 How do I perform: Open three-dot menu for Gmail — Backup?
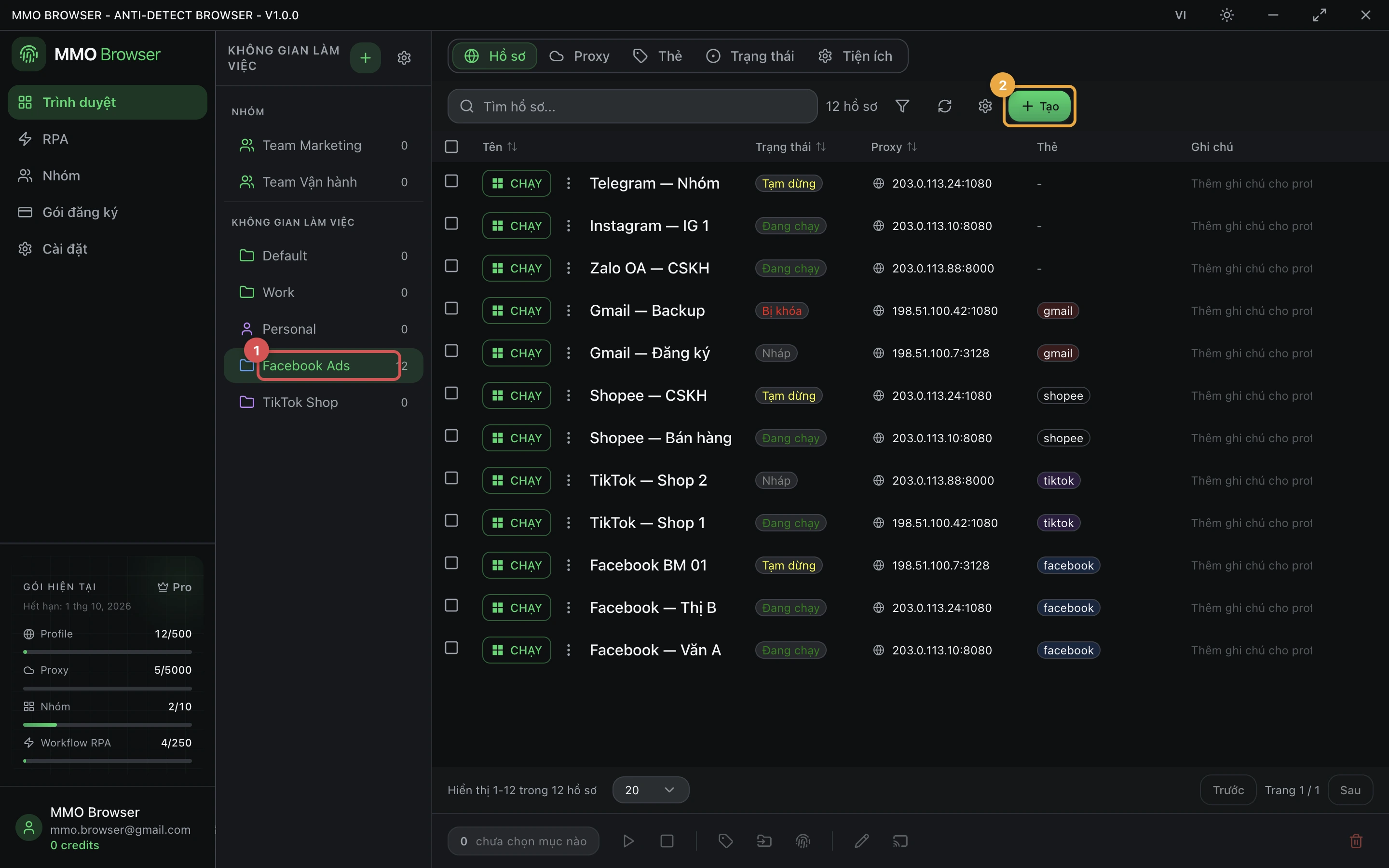pos(568,311)
